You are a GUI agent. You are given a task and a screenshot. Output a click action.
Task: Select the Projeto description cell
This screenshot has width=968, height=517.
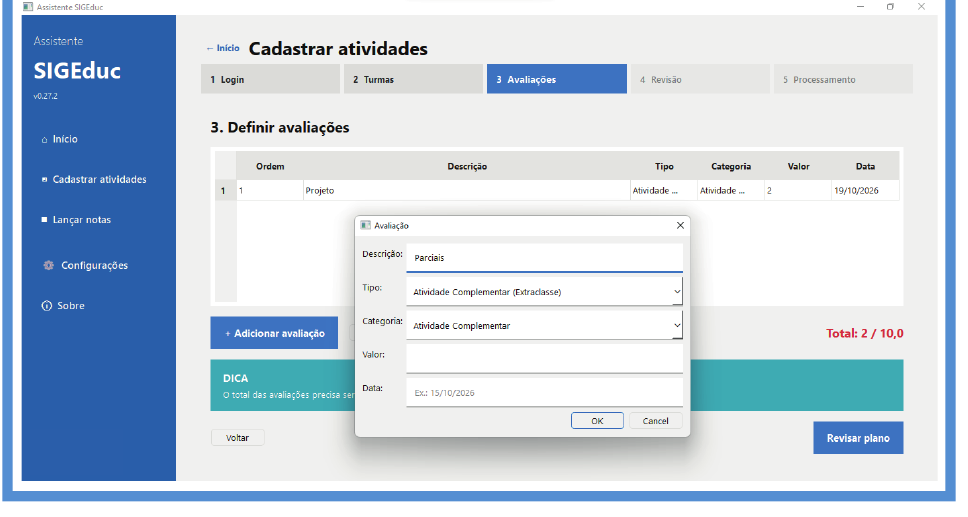coord(466,191)
